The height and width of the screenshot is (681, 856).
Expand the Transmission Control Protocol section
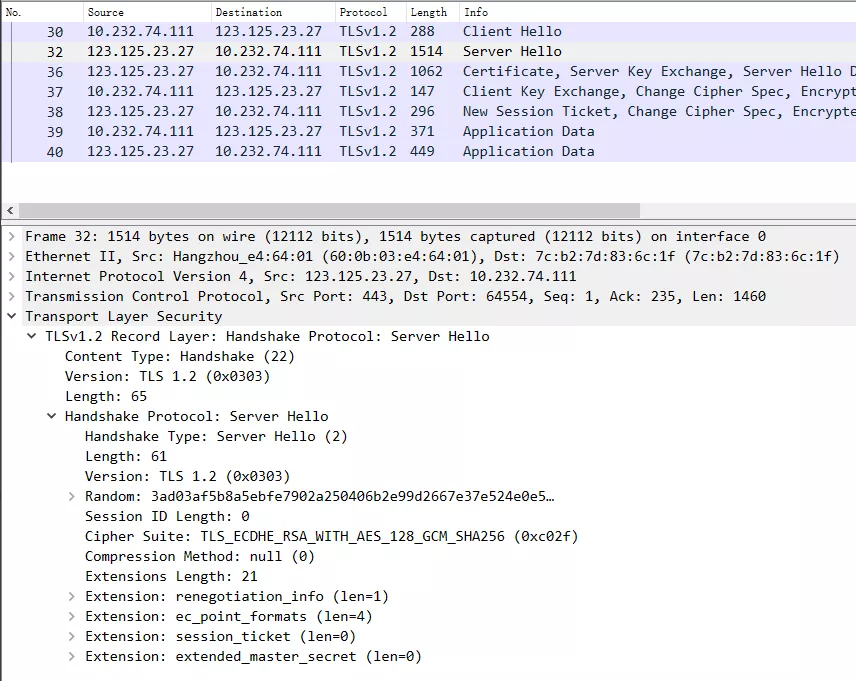(11, 297)
